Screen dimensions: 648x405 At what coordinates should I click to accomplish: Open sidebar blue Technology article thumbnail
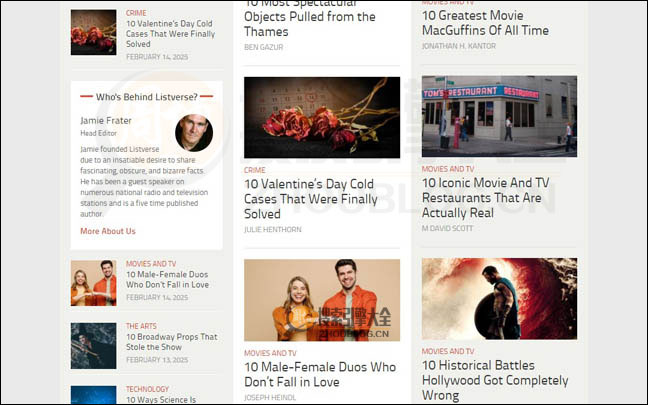pos(93,395)
